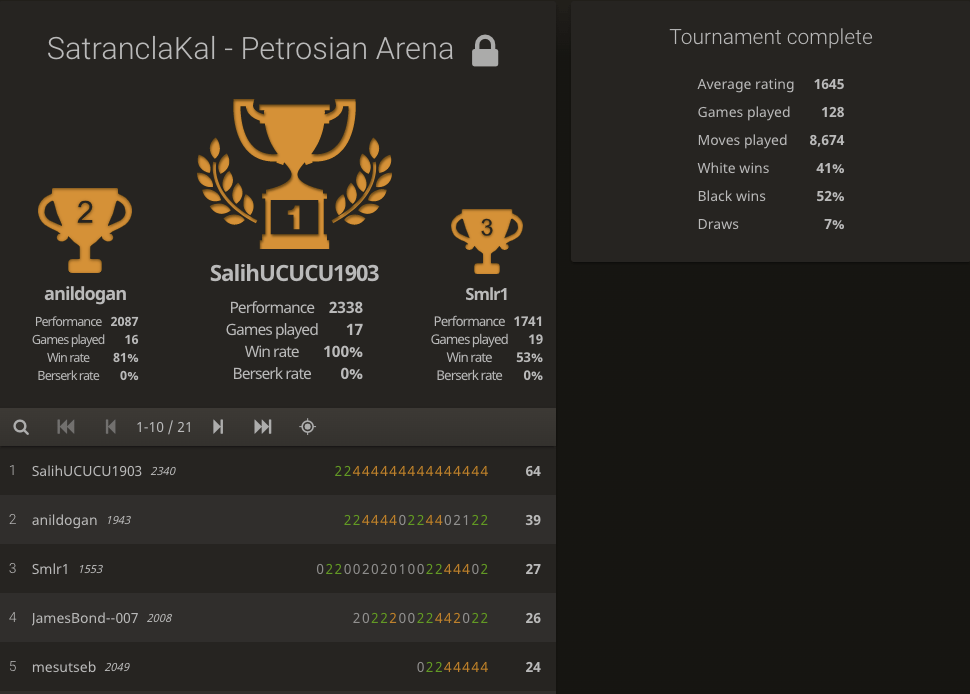Jump to last page of standings

263,427
